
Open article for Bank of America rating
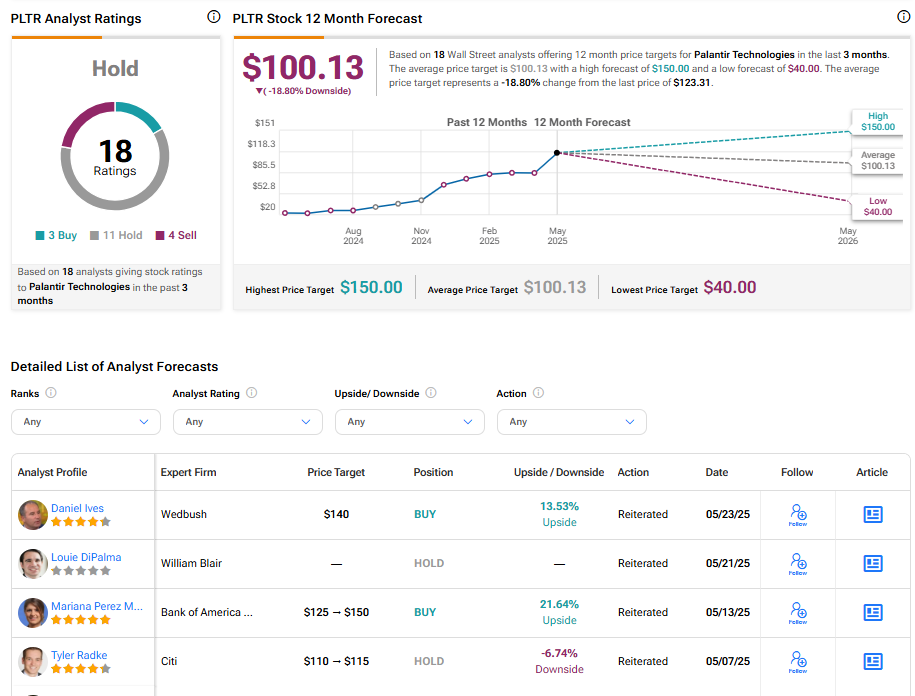coord(873,612)
